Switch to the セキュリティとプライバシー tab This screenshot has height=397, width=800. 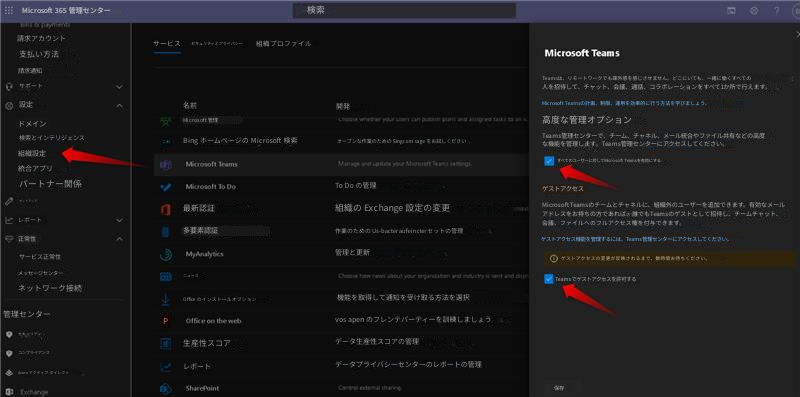click(x=217, y=44)
